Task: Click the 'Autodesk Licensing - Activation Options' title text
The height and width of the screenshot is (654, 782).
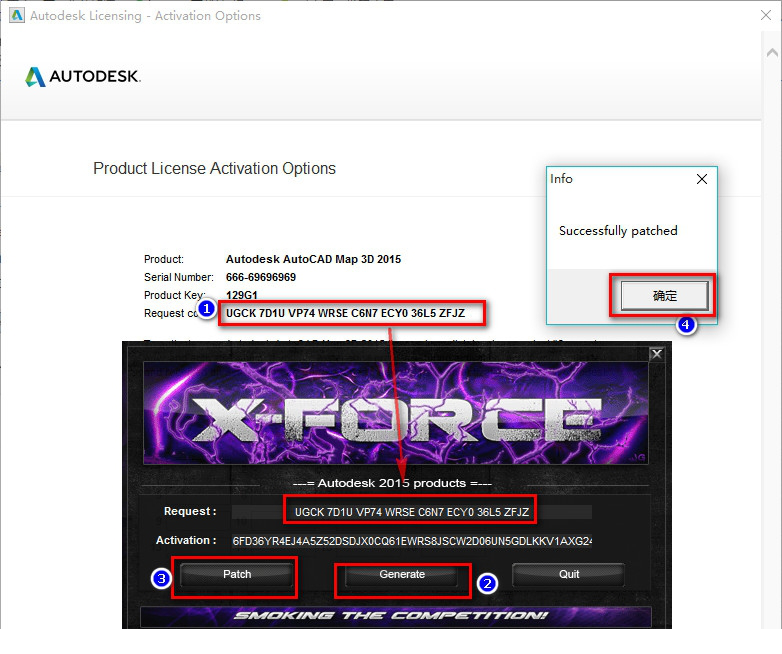Action: pyautogui.click(x=145, y=16)
